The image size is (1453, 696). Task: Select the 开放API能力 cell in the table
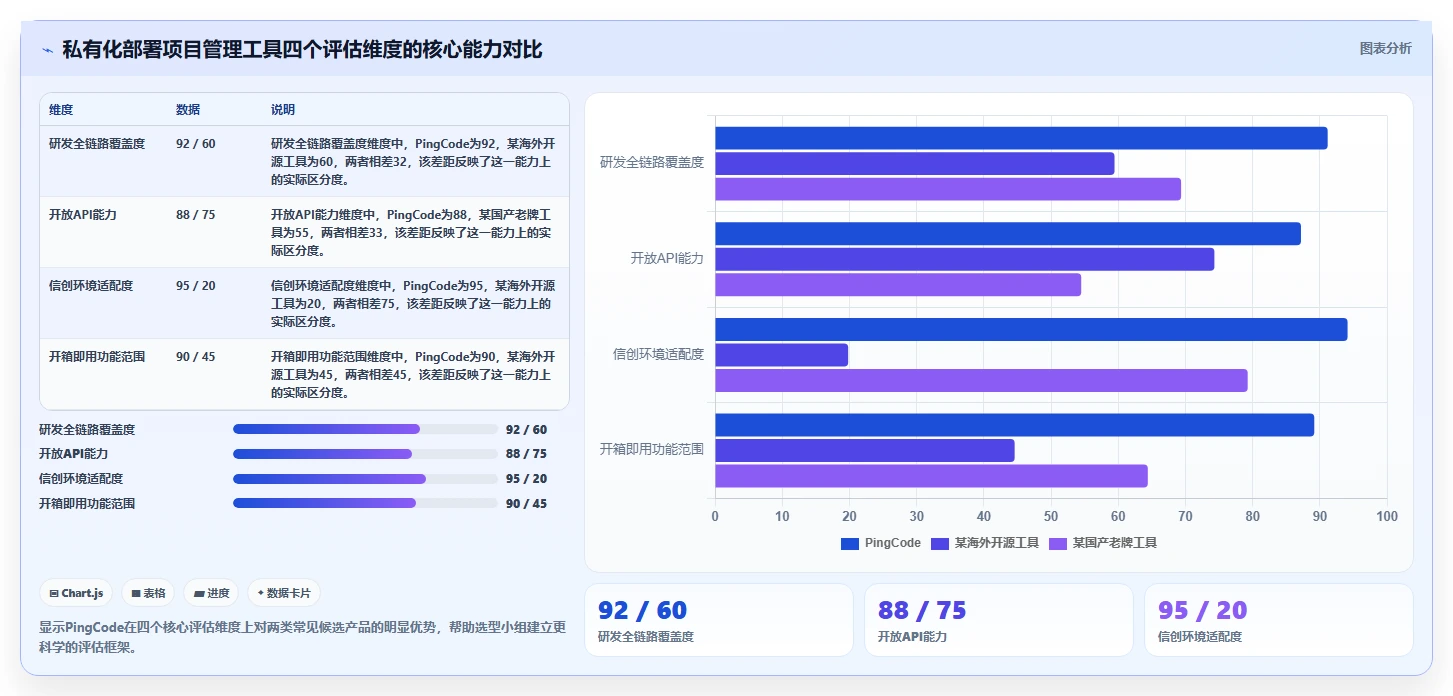point(83,215)
